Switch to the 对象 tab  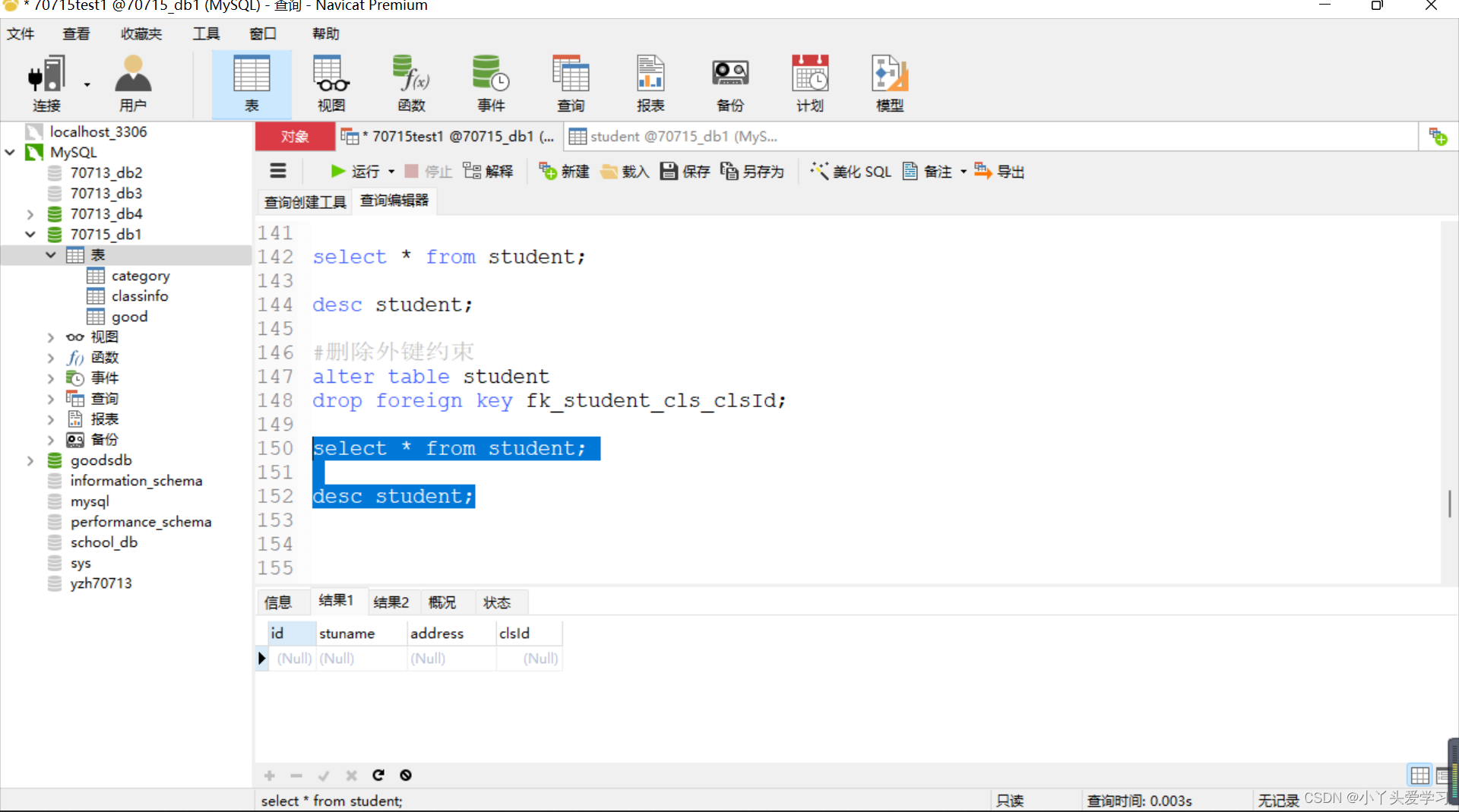(x=295, y=137)
